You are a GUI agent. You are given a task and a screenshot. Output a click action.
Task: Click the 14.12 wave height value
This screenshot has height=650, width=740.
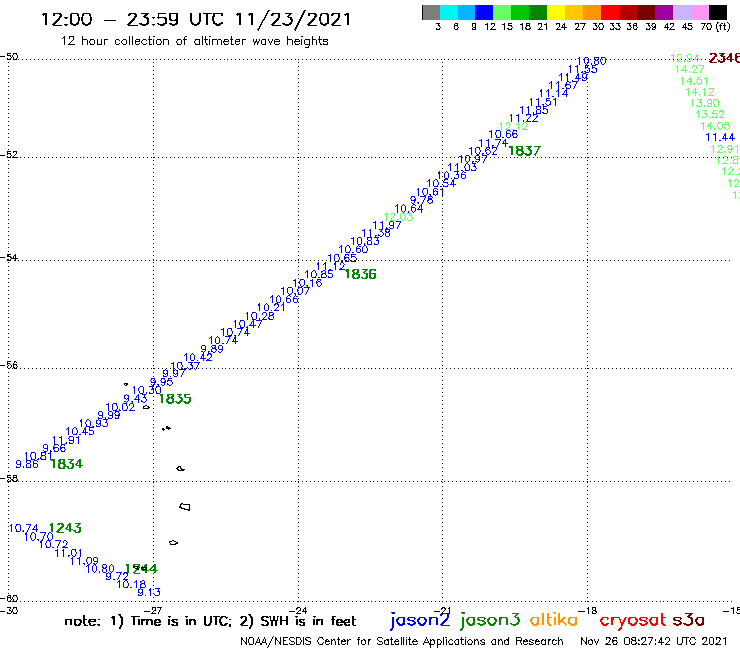tap(700, 92)
